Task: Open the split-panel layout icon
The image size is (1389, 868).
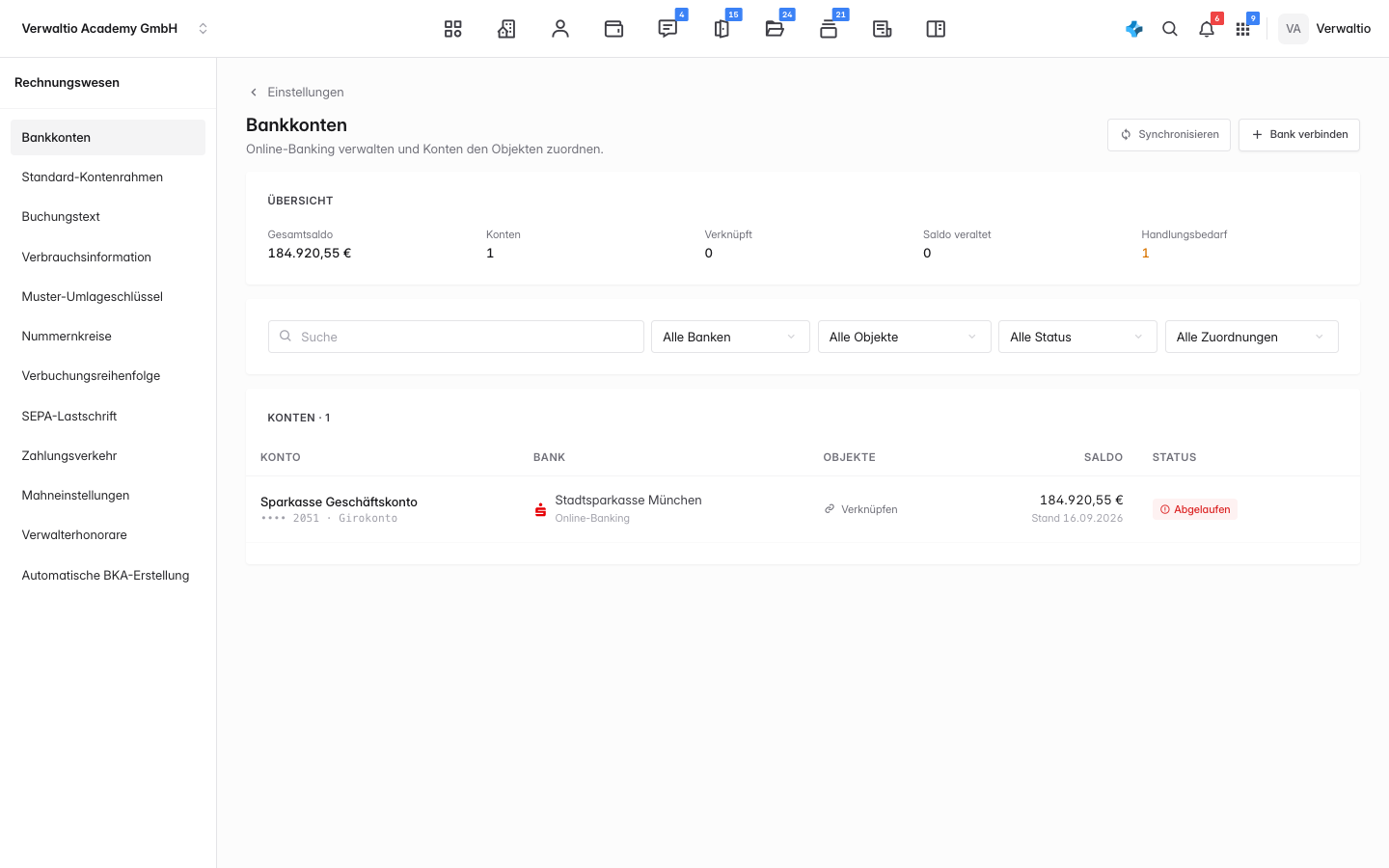Action: [x=936, y=29]
